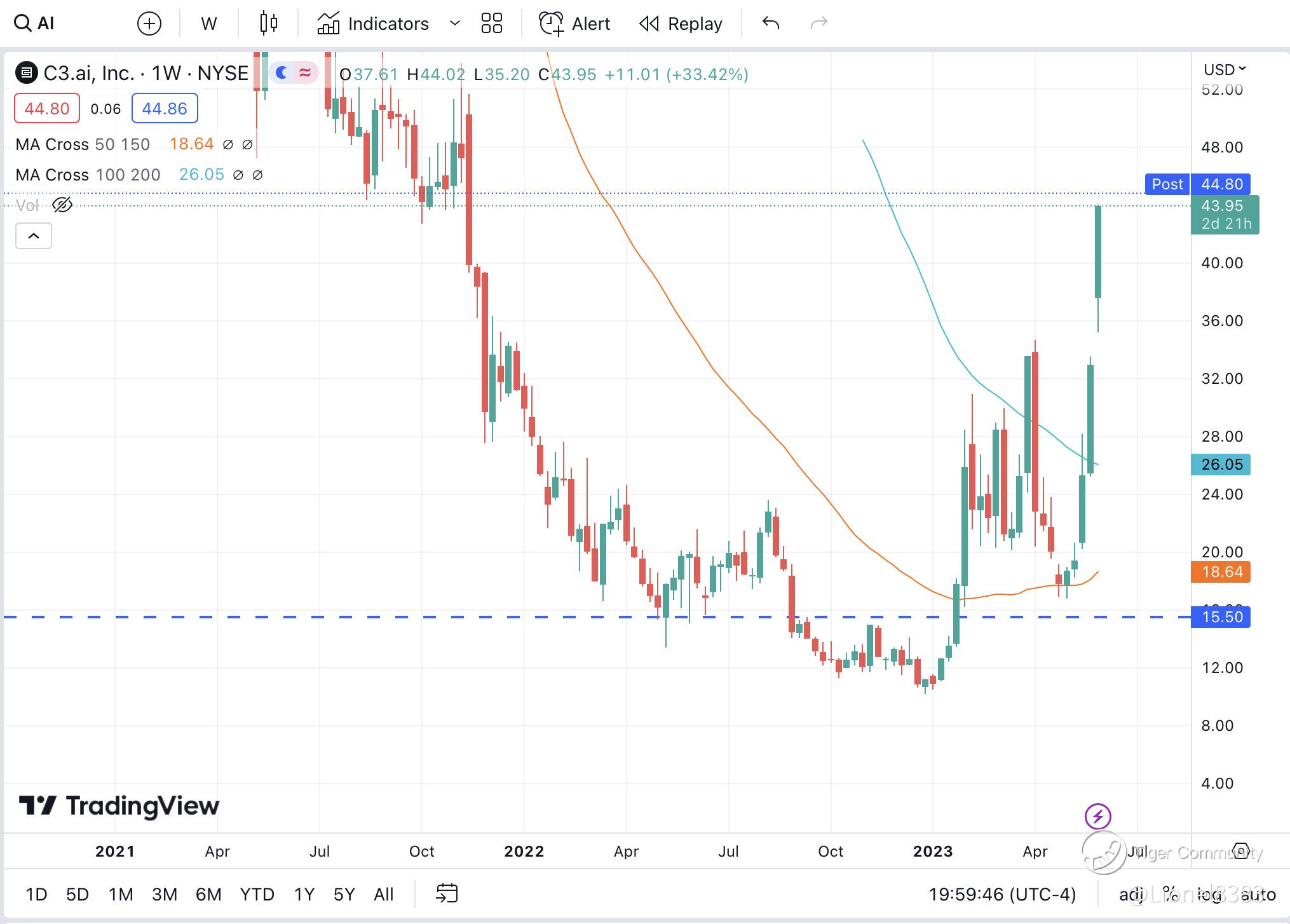
Task: Collapse the indicator legend chevron
Action: [34, 236]
